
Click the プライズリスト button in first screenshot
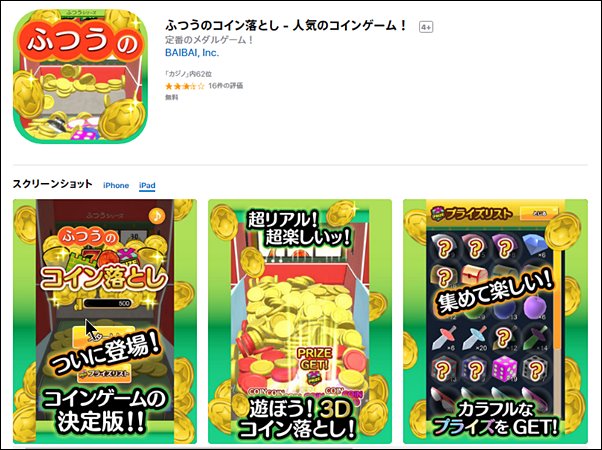pos(104,373)
